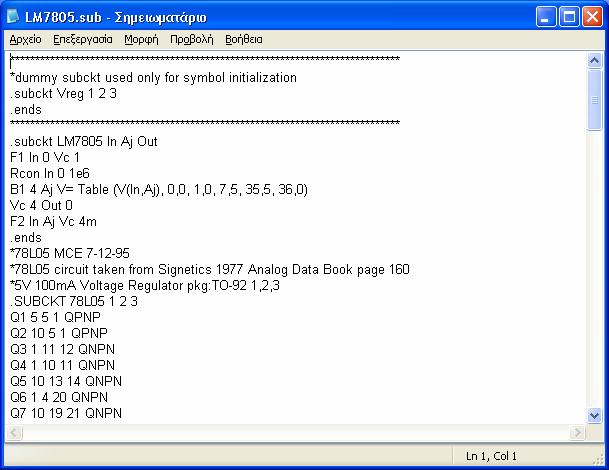Click the '*5V 100mA Voltage Regulator' line
The width and height of the screenshot is (609, 470).
(145, 285)
